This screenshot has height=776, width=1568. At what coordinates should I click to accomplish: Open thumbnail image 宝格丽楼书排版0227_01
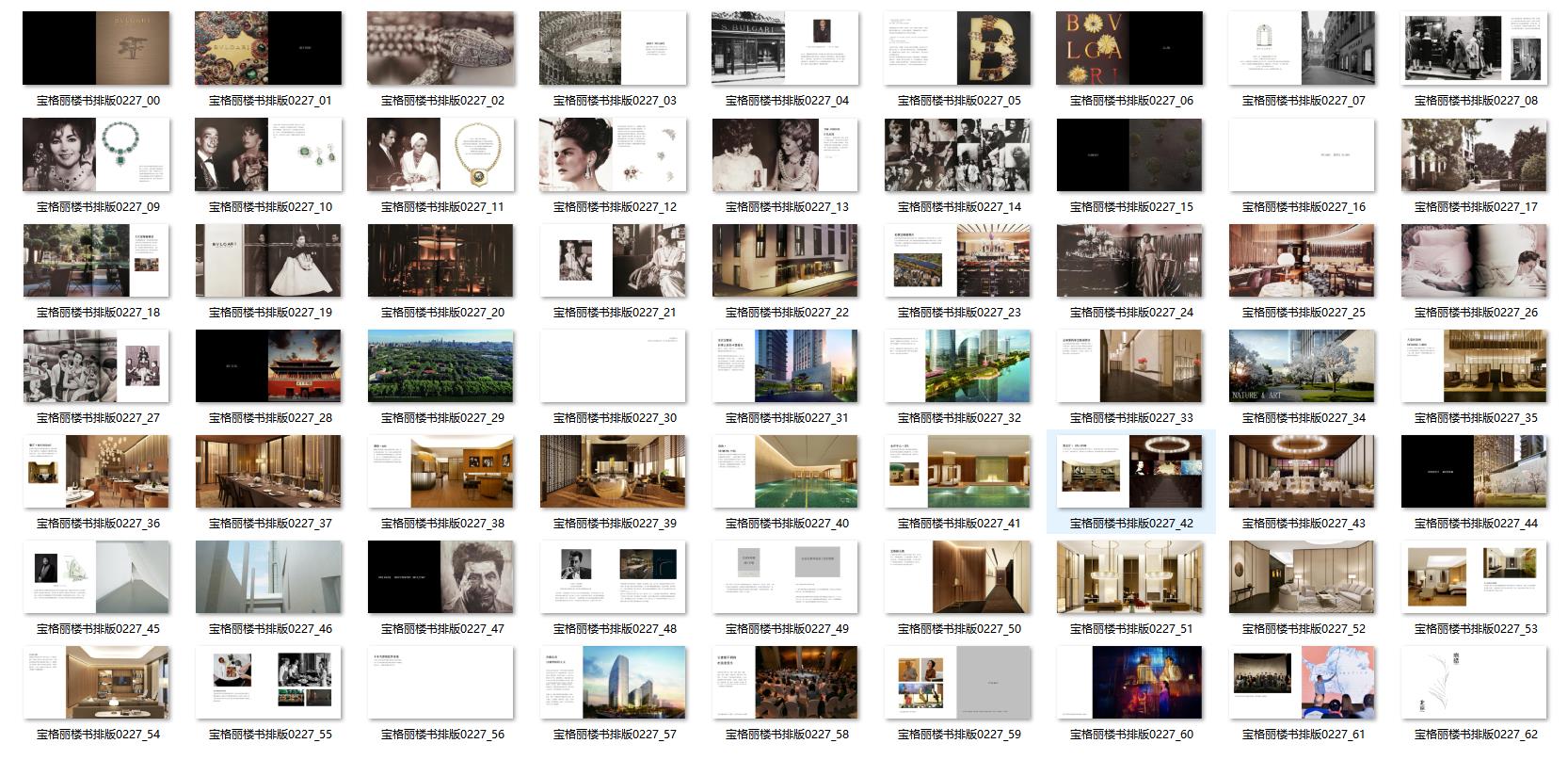(268, 48)
